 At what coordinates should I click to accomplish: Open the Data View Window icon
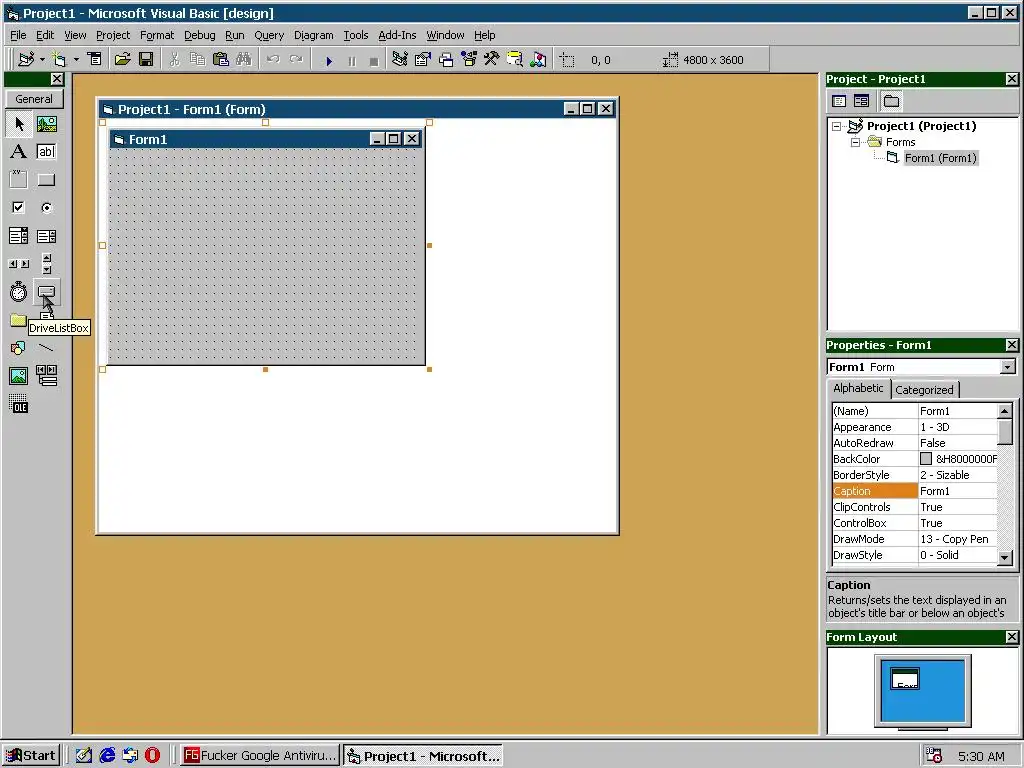[x=515, y=59]
